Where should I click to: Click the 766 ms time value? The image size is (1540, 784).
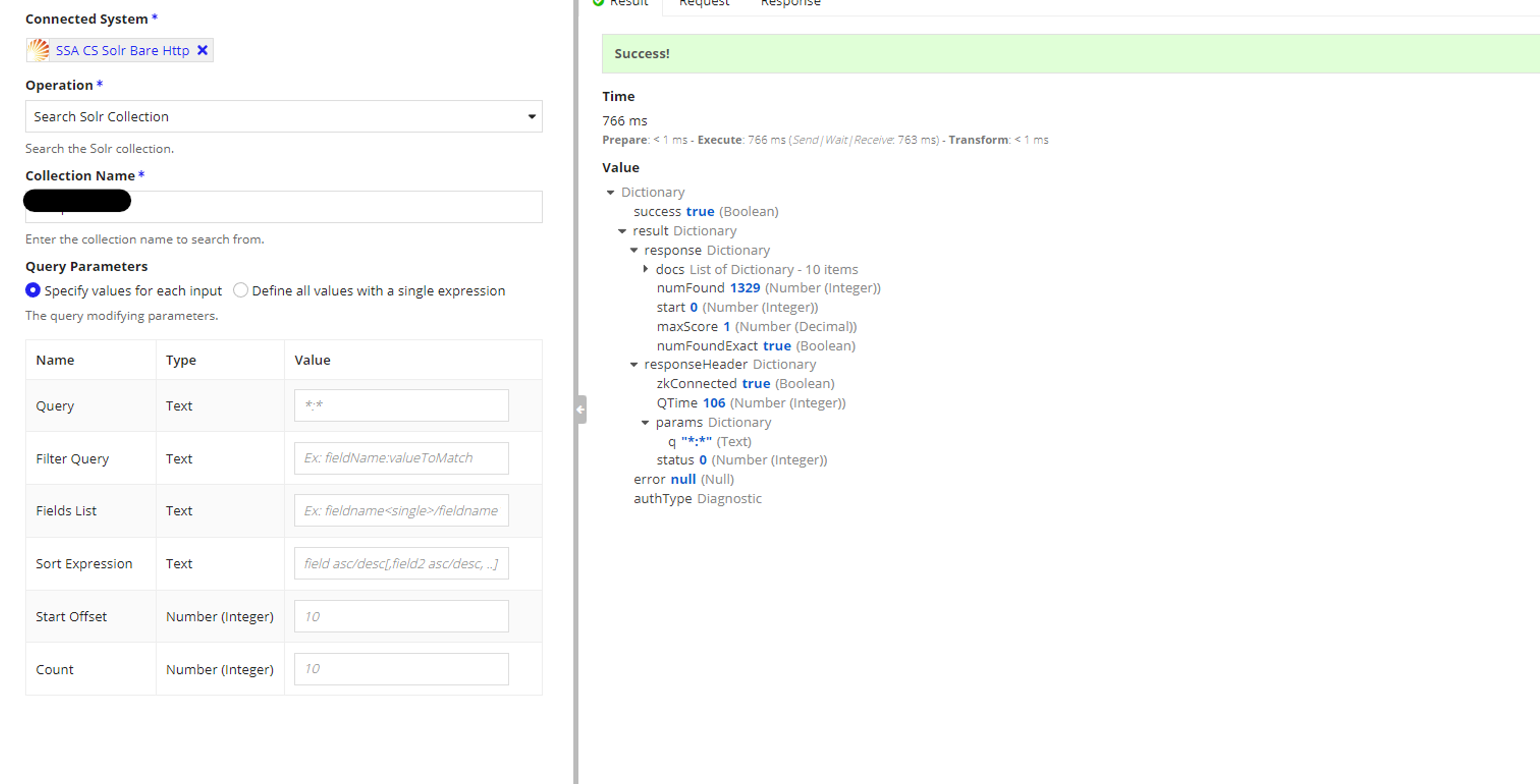point(624,121)
